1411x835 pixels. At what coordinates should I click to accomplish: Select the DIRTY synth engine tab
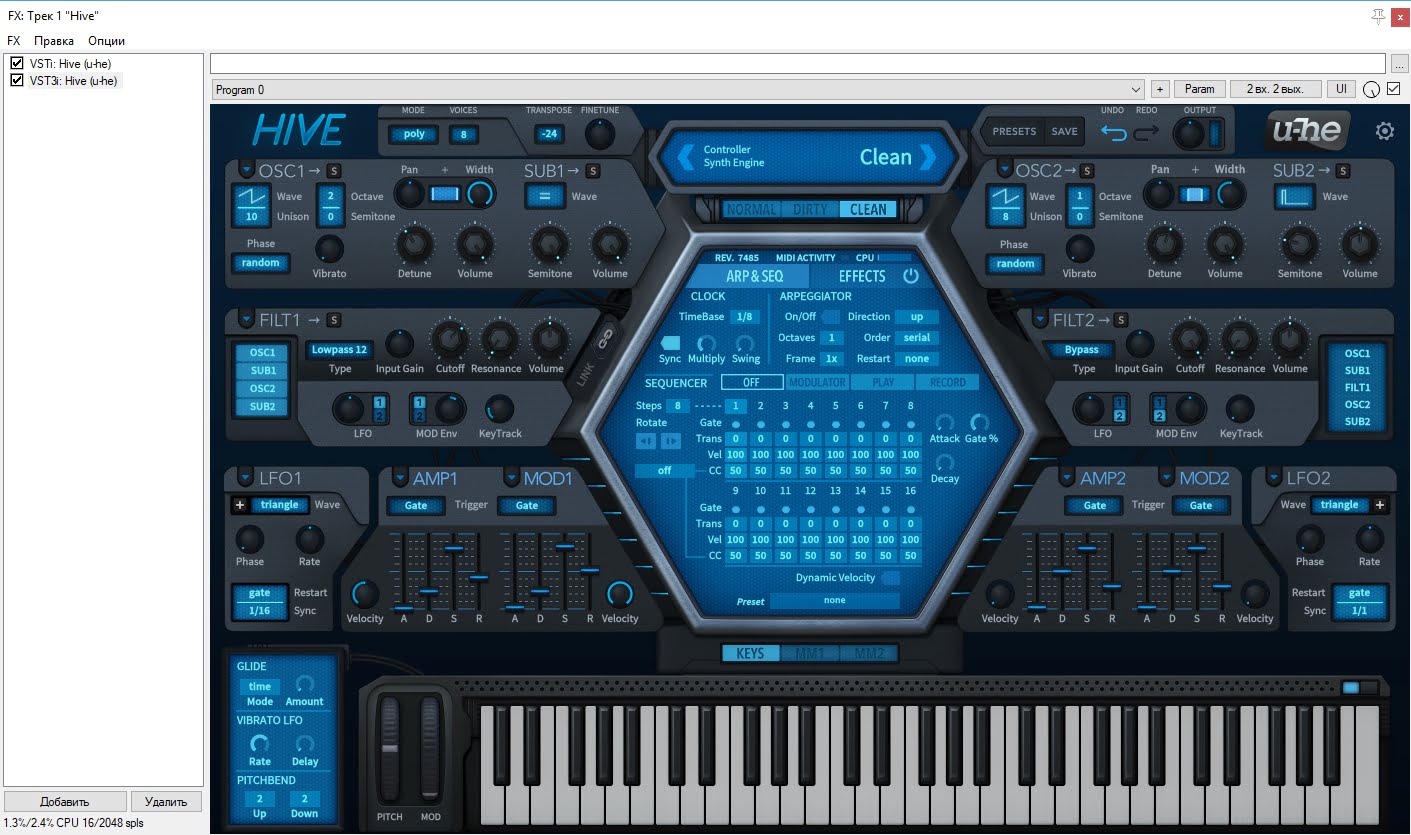pyautogui.click(x=810, y=209)
